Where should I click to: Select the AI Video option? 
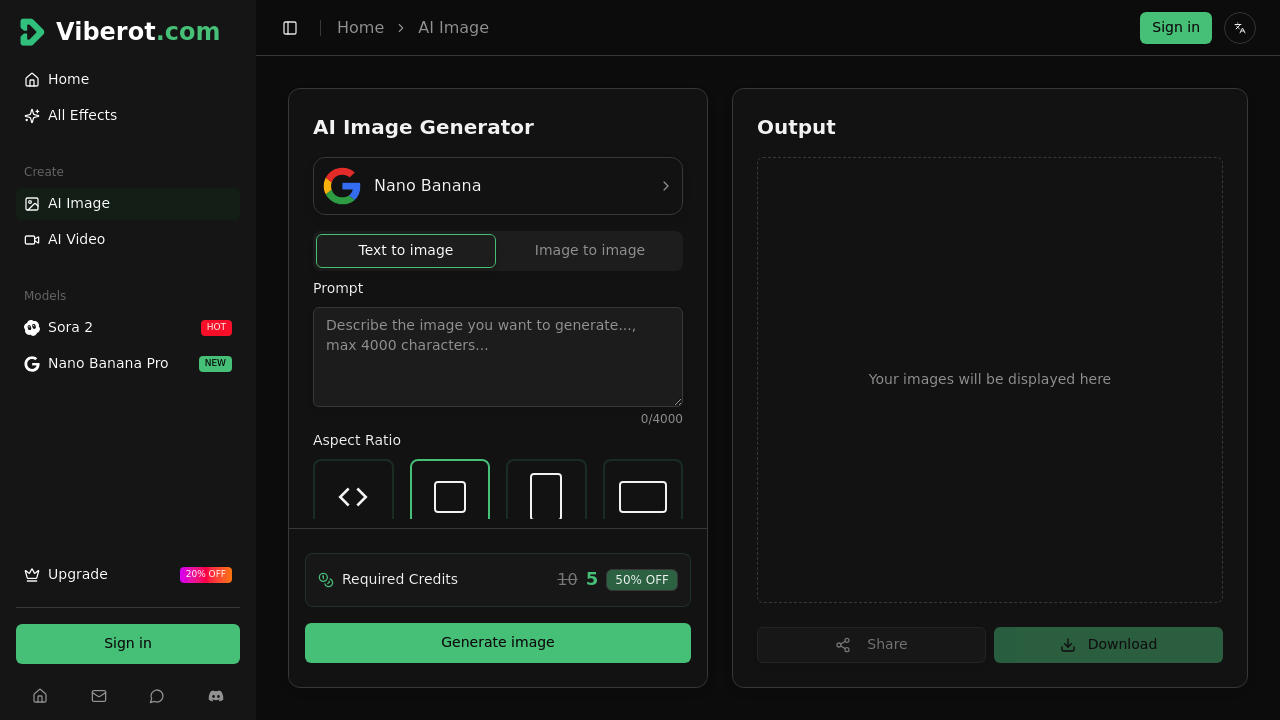76,239
